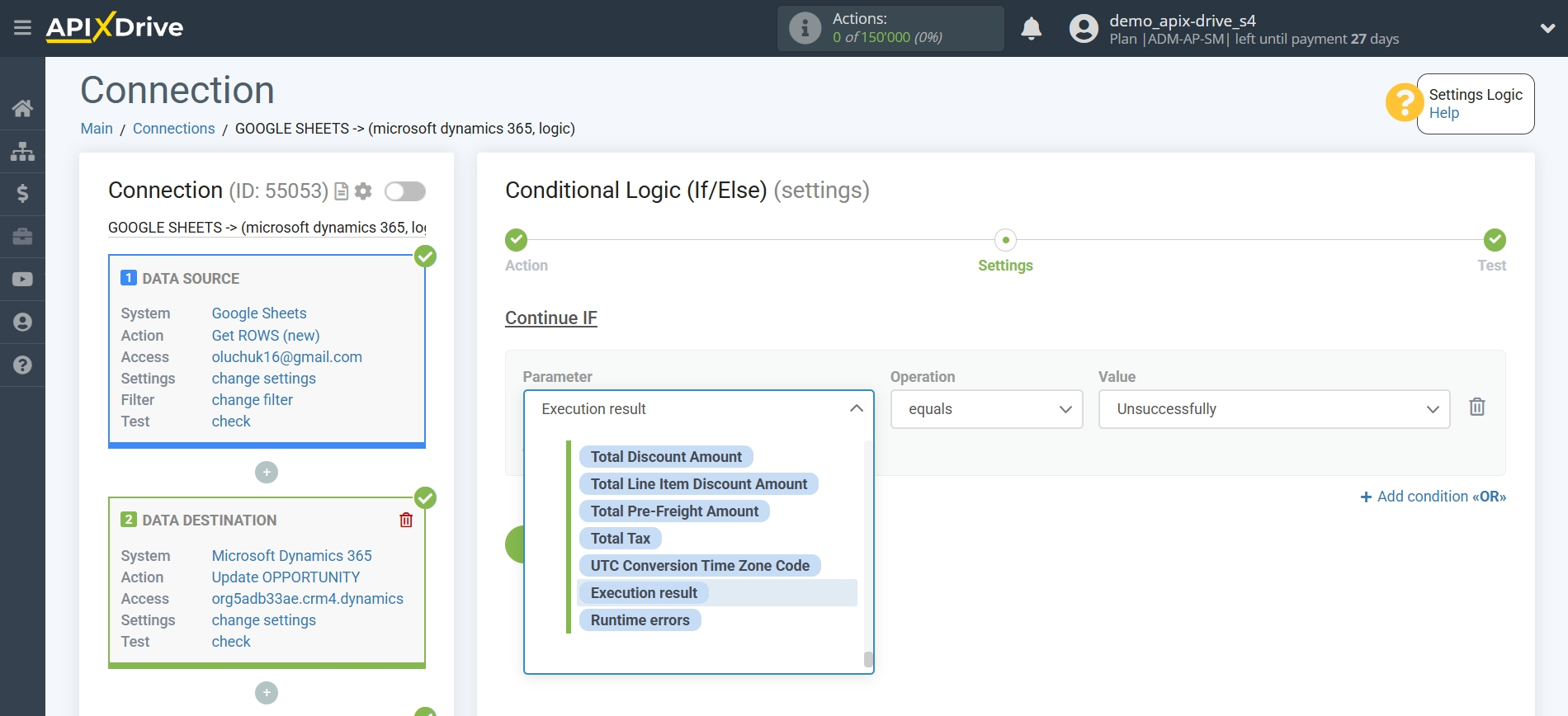
Task: Click the Test step checkmark
Action: point(1495,240)
